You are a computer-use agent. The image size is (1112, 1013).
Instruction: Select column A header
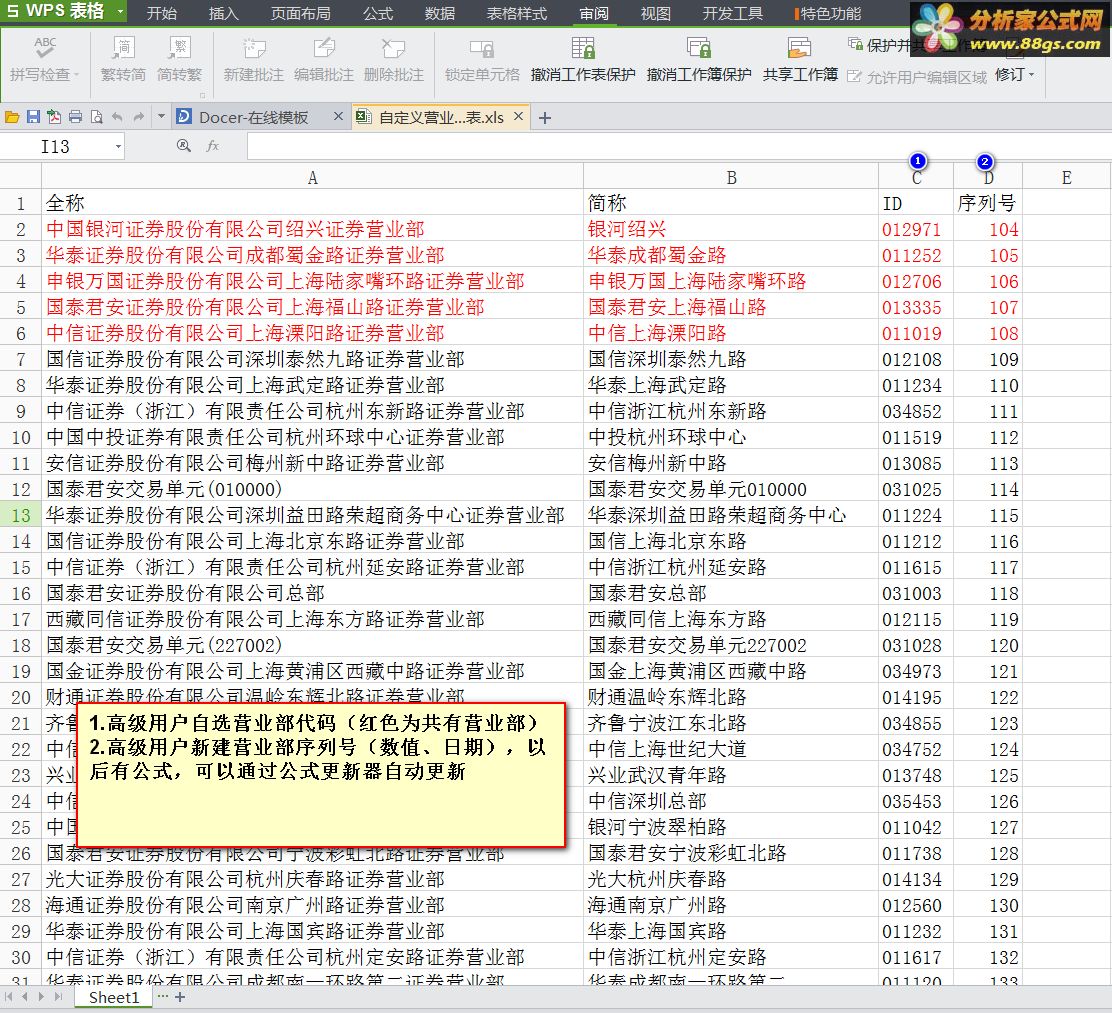tap(312, 177)
